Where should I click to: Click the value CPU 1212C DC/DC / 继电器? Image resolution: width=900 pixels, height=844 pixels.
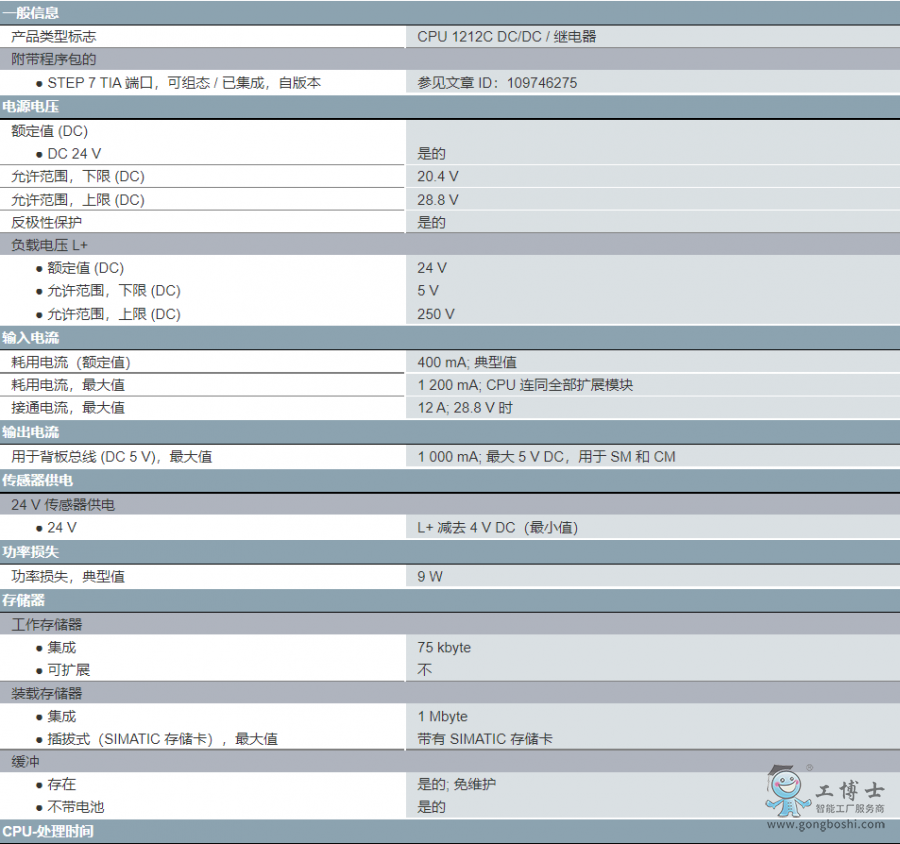(506, 37)
